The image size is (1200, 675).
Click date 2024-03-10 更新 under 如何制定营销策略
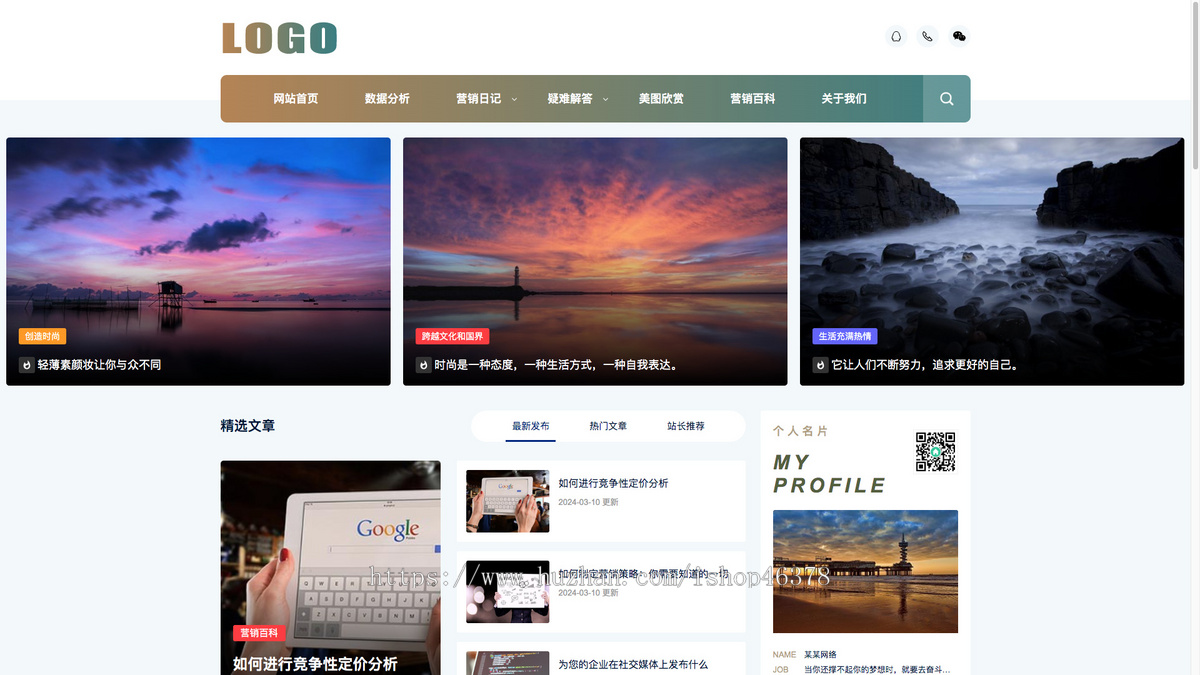click(588, 593)
